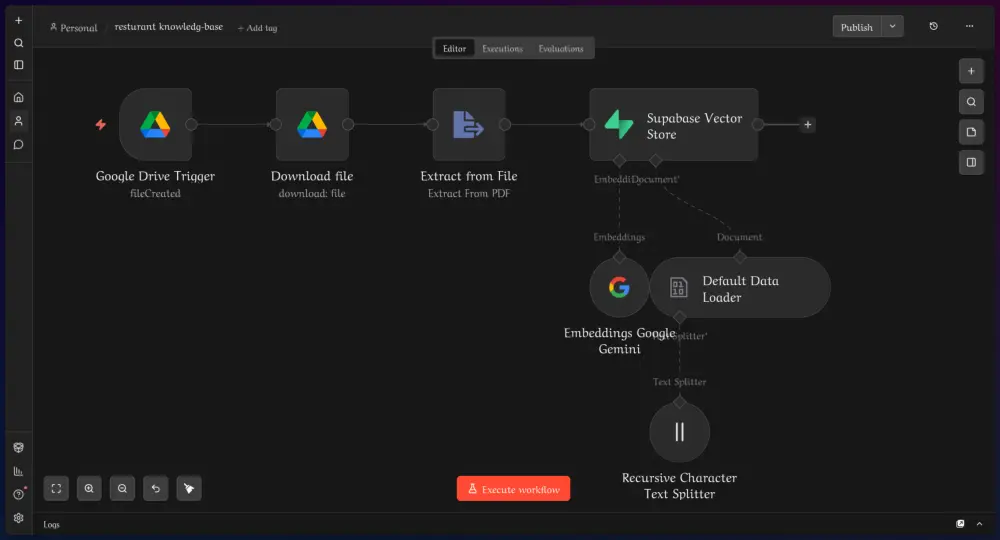Open the settings gear icon in sidebar
This screenshot has height=540, width=1000.
pos(18,518)
